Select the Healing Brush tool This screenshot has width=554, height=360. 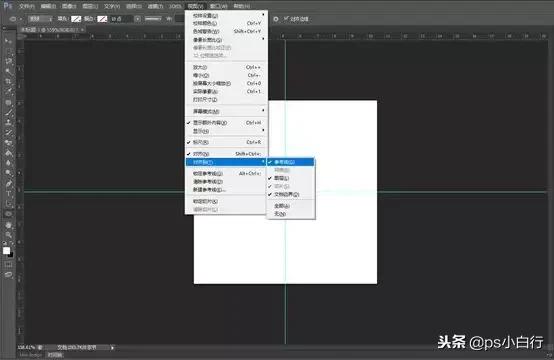coord(8,102)
